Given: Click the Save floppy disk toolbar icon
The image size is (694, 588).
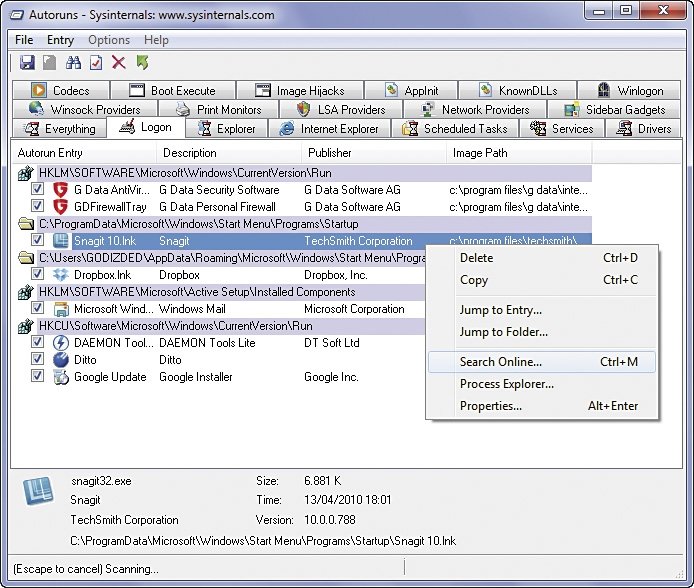Looking at the screenshot, I should tap(27, 62).
